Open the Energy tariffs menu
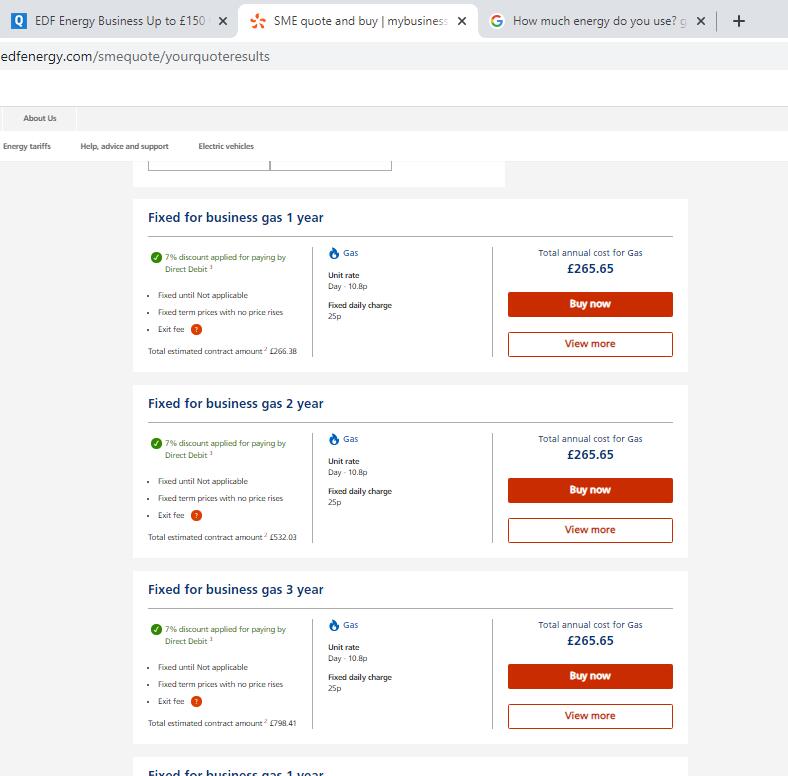Image resolution: width=788 pixels, height=776 pixels. click(x=27, y=146)
